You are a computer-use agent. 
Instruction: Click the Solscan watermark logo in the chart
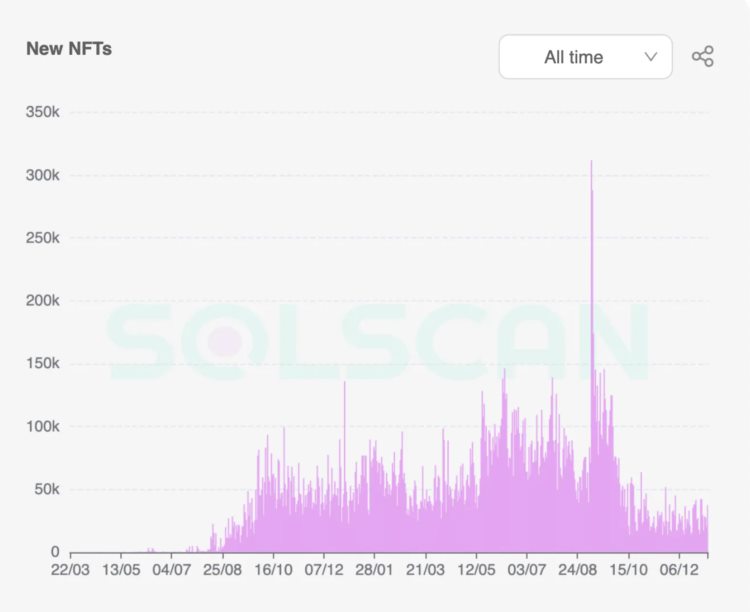(378, 342)
